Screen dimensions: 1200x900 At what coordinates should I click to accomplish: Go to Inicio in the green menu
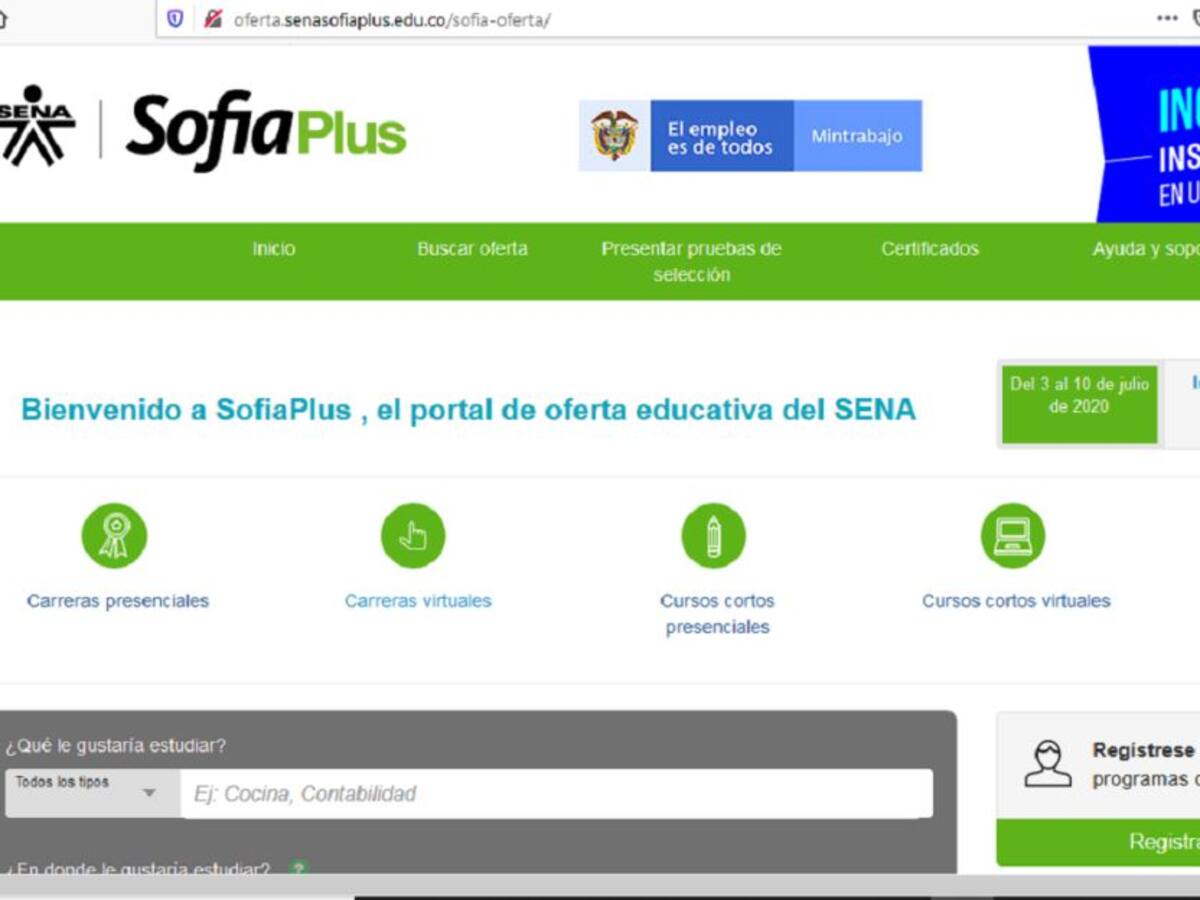274,249
